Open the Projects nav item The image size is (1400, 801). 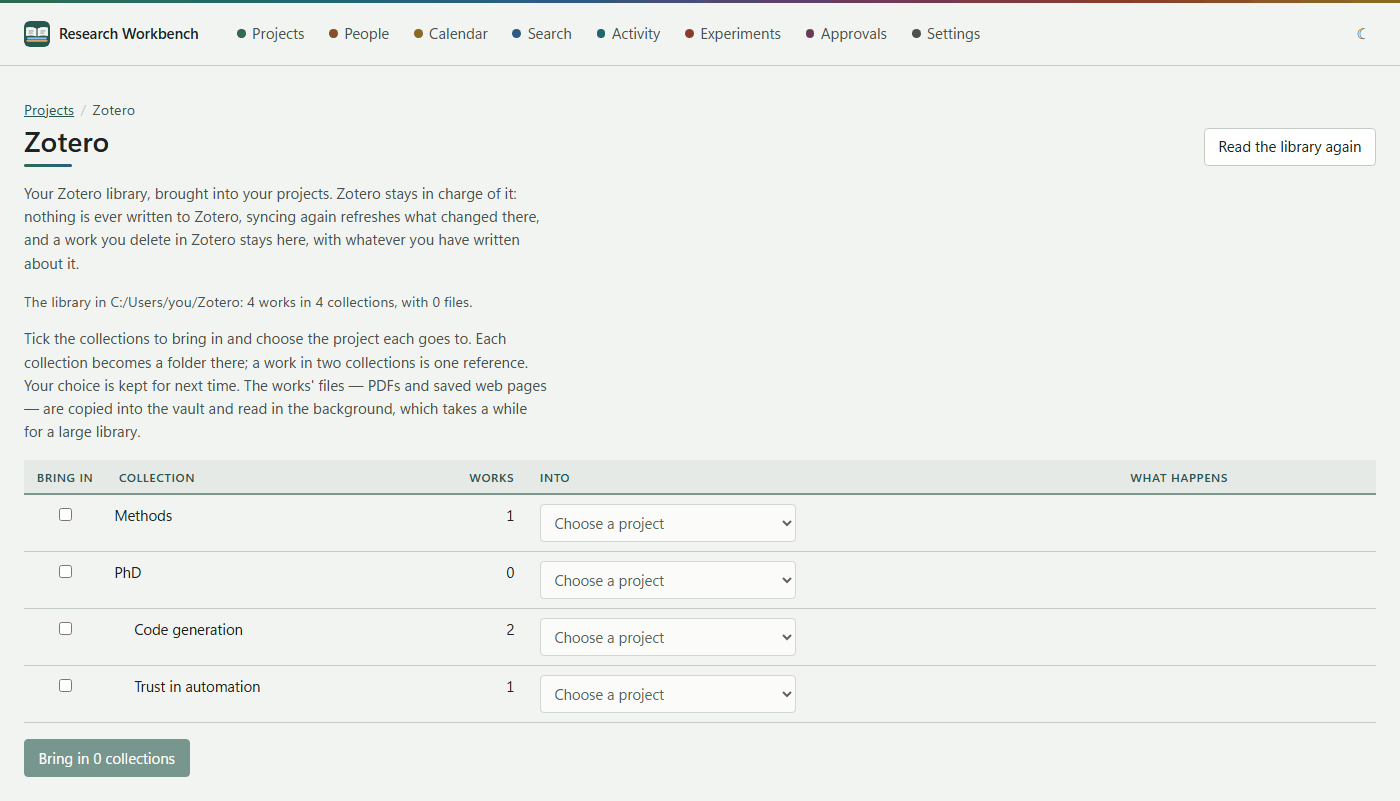click(271, 34)
